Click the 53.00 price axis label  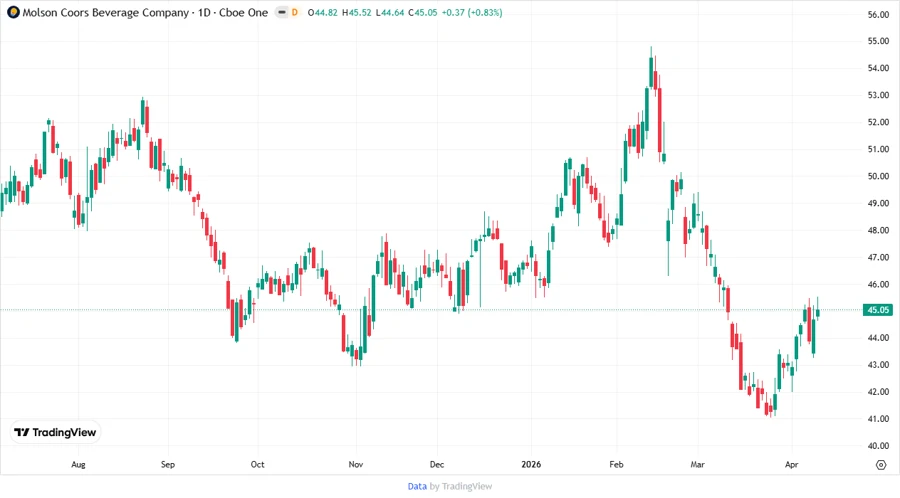pyautogui.click(x=878, y=95)
